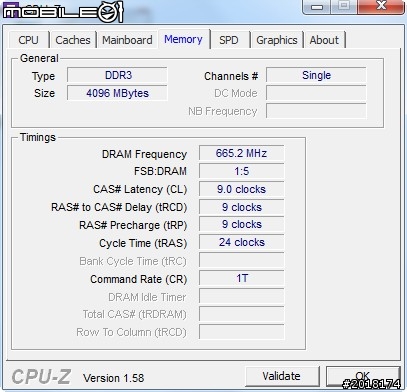Click the grayed Row To Column (tRCD) label

point(131,333)
